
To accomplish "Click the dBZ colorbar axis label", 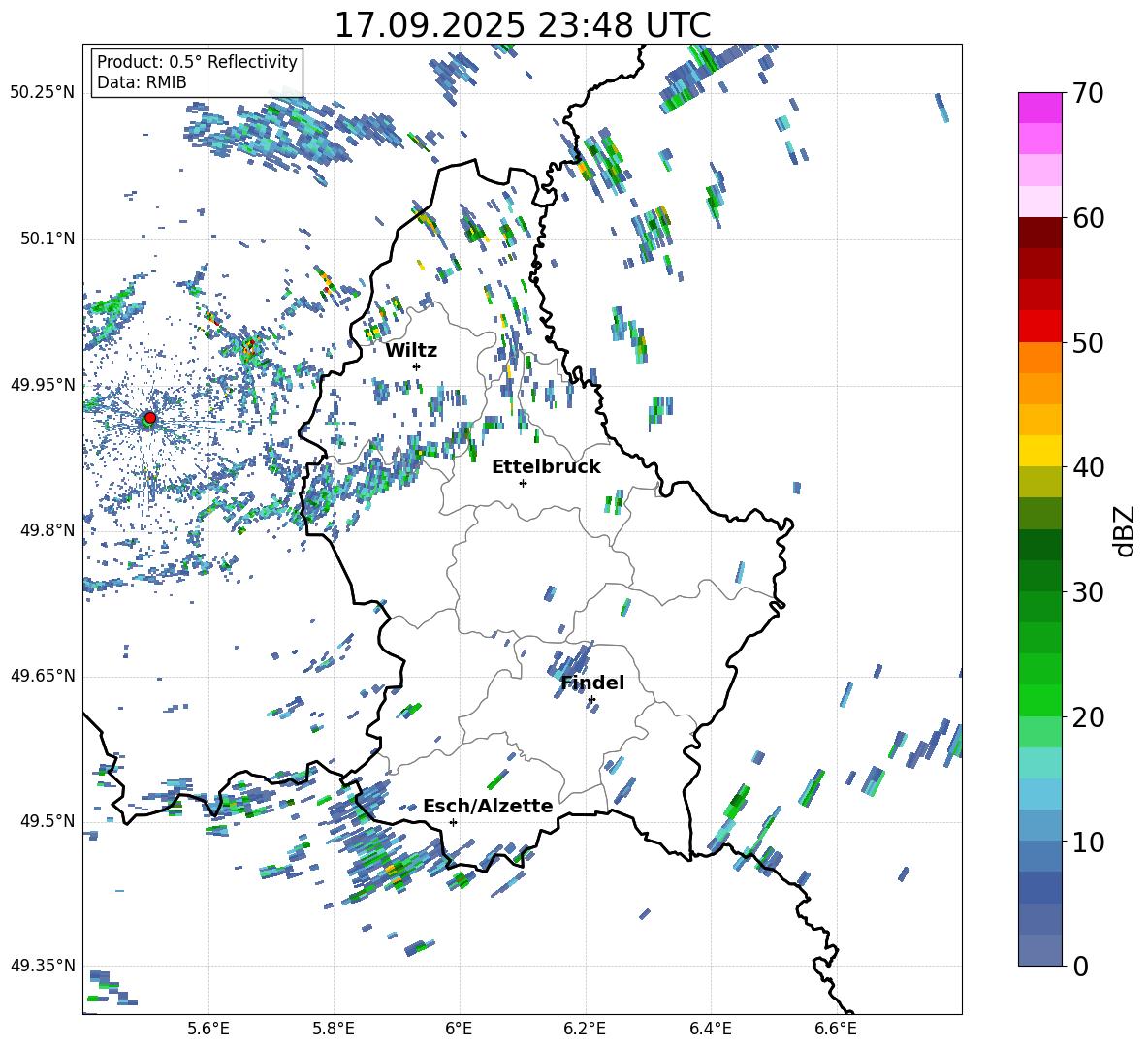I will (x=1124, y=531).
